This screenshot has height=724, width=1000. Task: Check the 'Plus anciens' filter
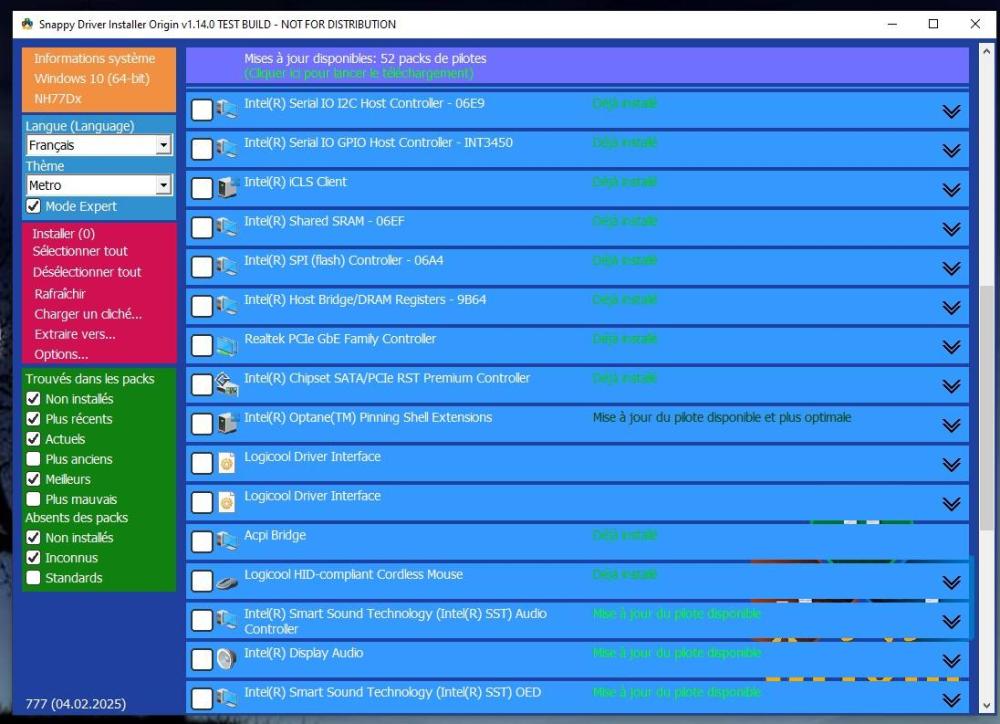[x=33, y=459]
